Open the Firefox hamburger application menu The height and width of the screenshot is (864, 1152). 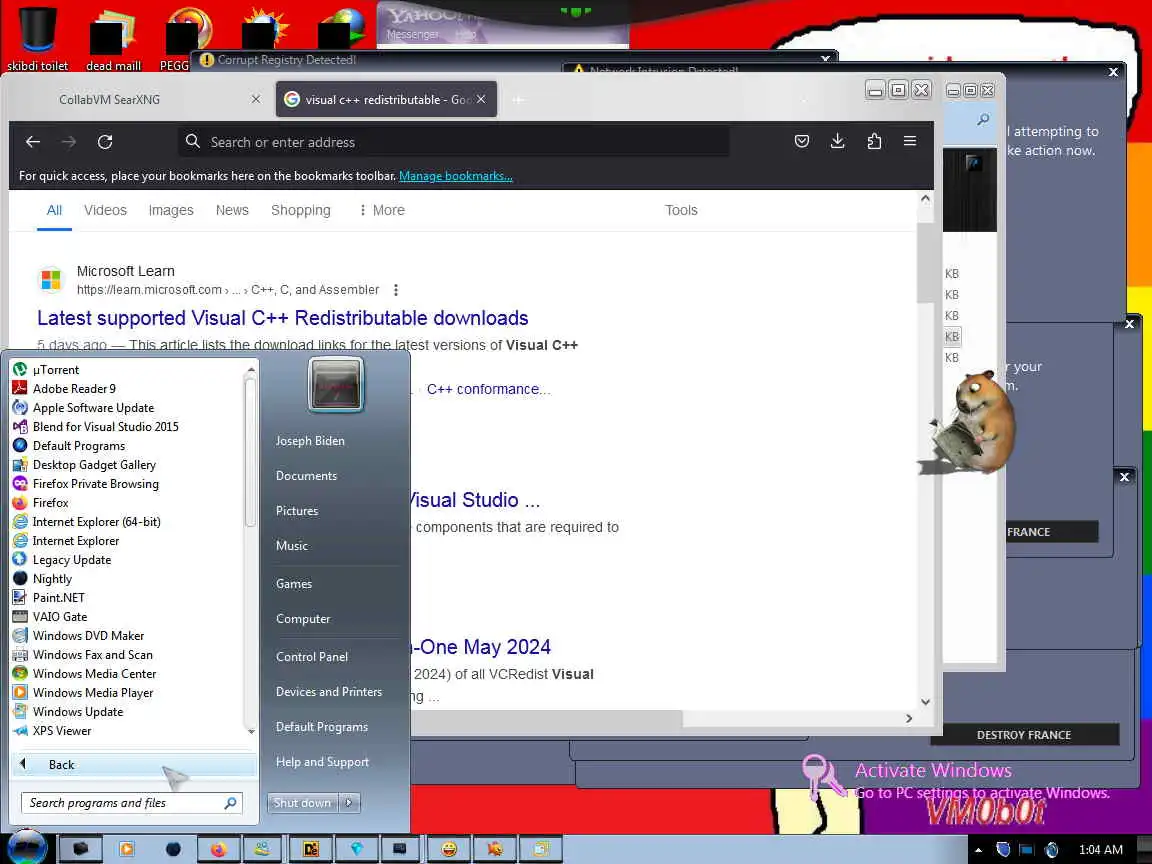click(910, 141)
